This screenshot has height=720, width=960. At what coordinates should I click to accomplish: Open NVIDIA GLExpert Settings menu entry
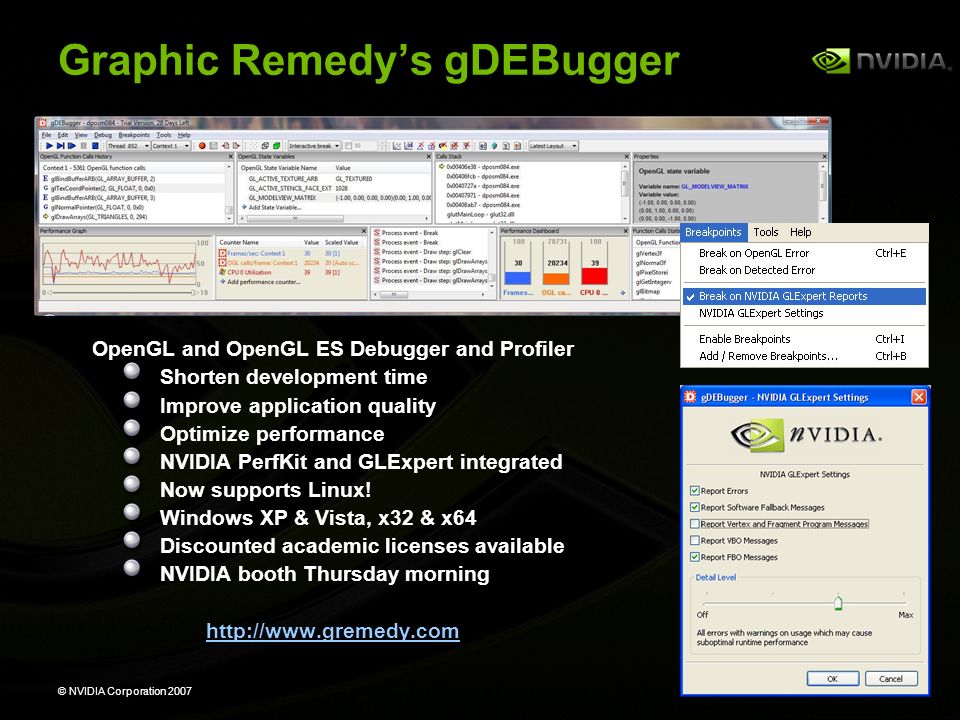coord(803,313)
